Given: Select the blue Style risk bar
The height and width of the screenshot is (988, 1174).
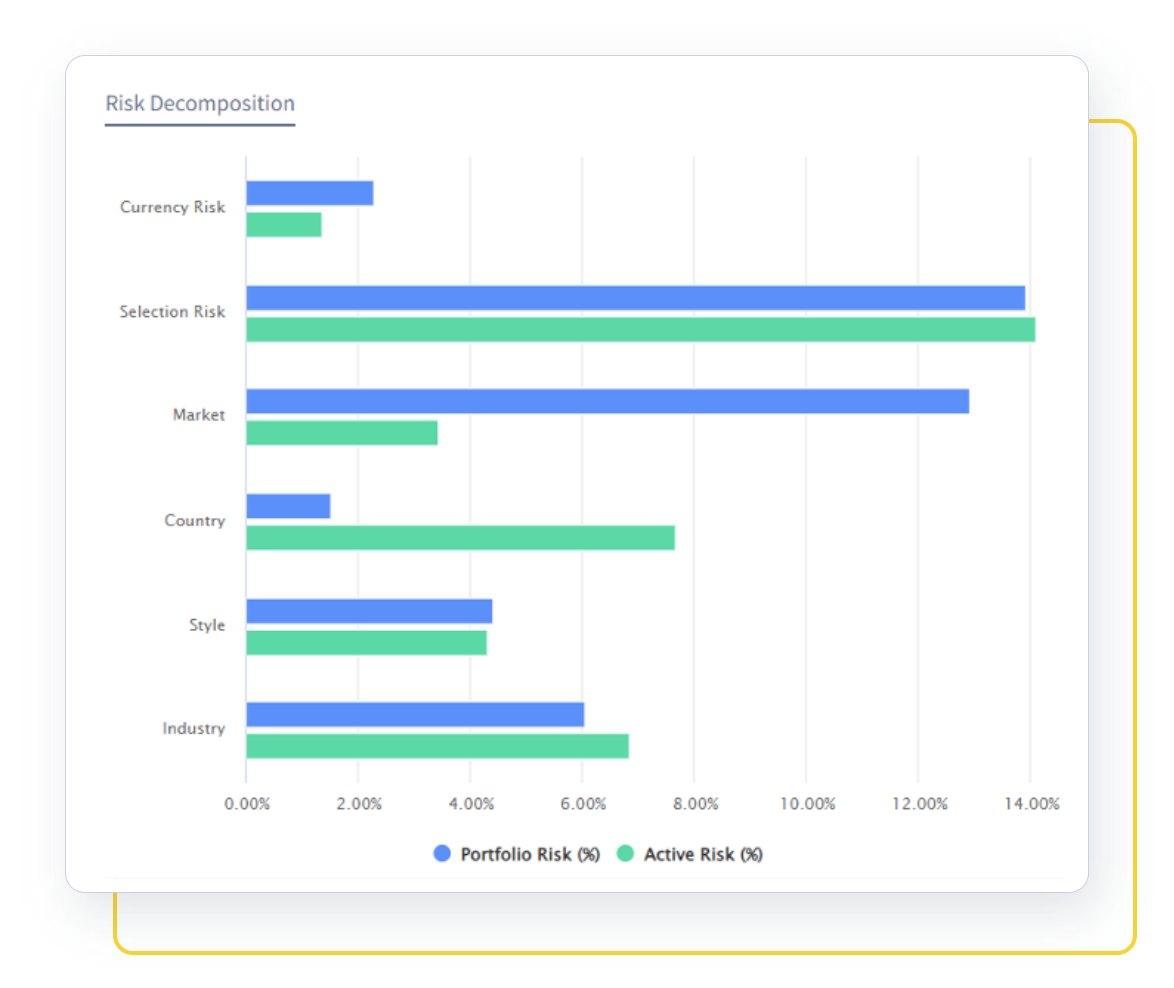Looking at the screenshot, I should (370, 610).
